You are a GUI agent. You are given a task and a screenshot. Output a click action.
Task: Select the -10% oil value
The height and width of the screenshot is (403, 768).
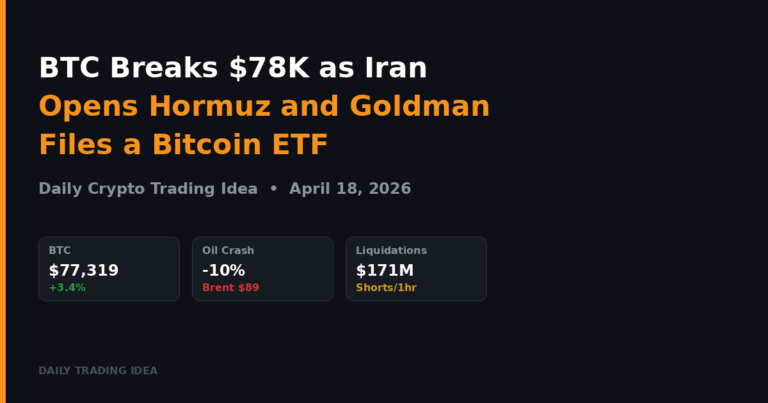pos(223,270)
